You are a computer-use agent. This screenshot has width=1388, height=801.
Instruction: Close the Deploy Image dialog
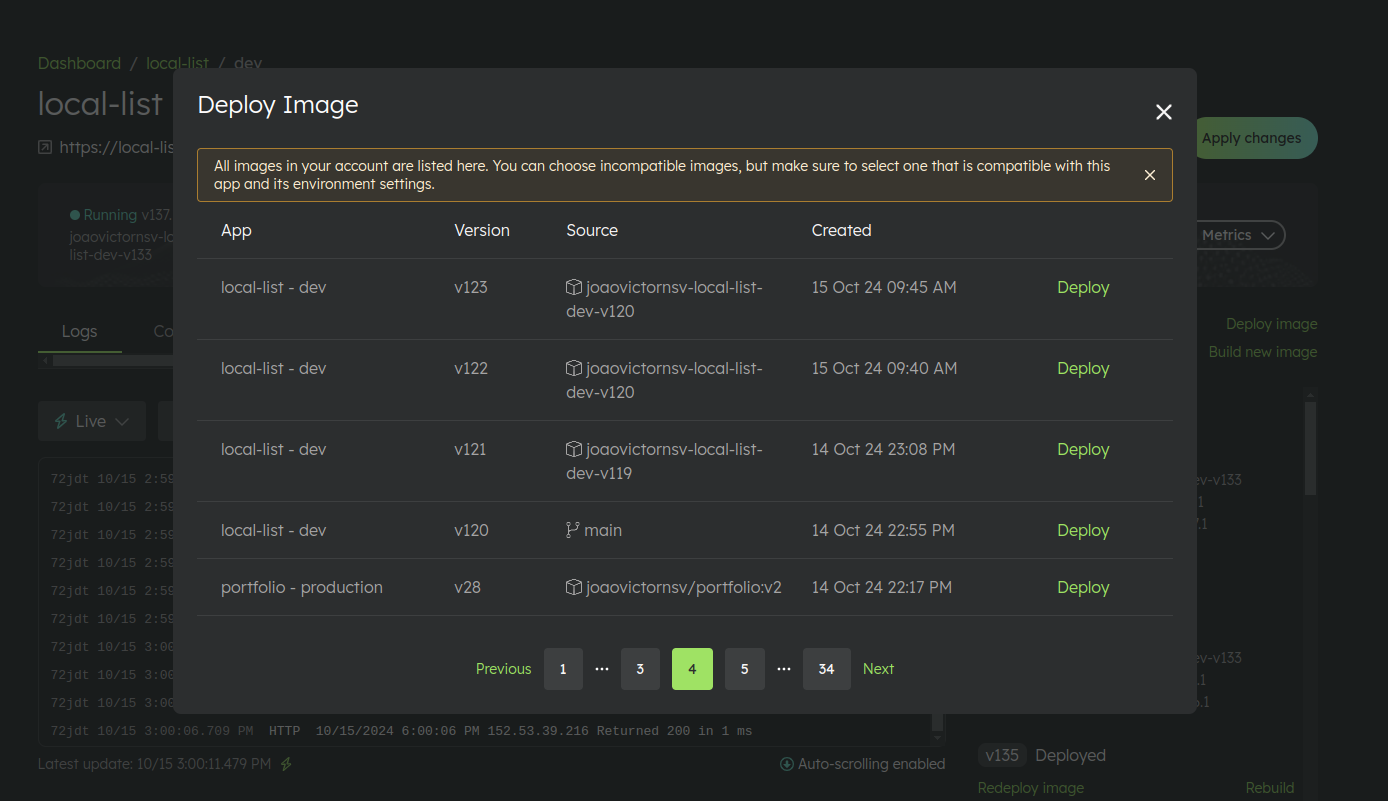point(1163,112)
